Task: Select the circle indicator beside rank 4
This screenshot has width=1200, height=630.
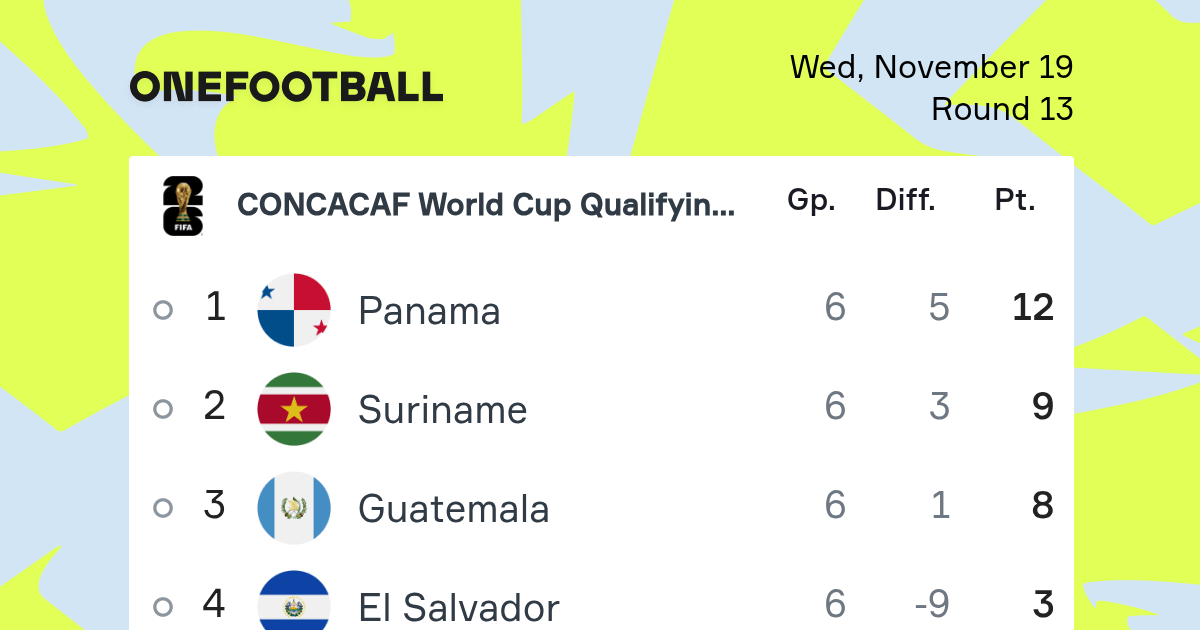Action: click(x=163, y=606)
